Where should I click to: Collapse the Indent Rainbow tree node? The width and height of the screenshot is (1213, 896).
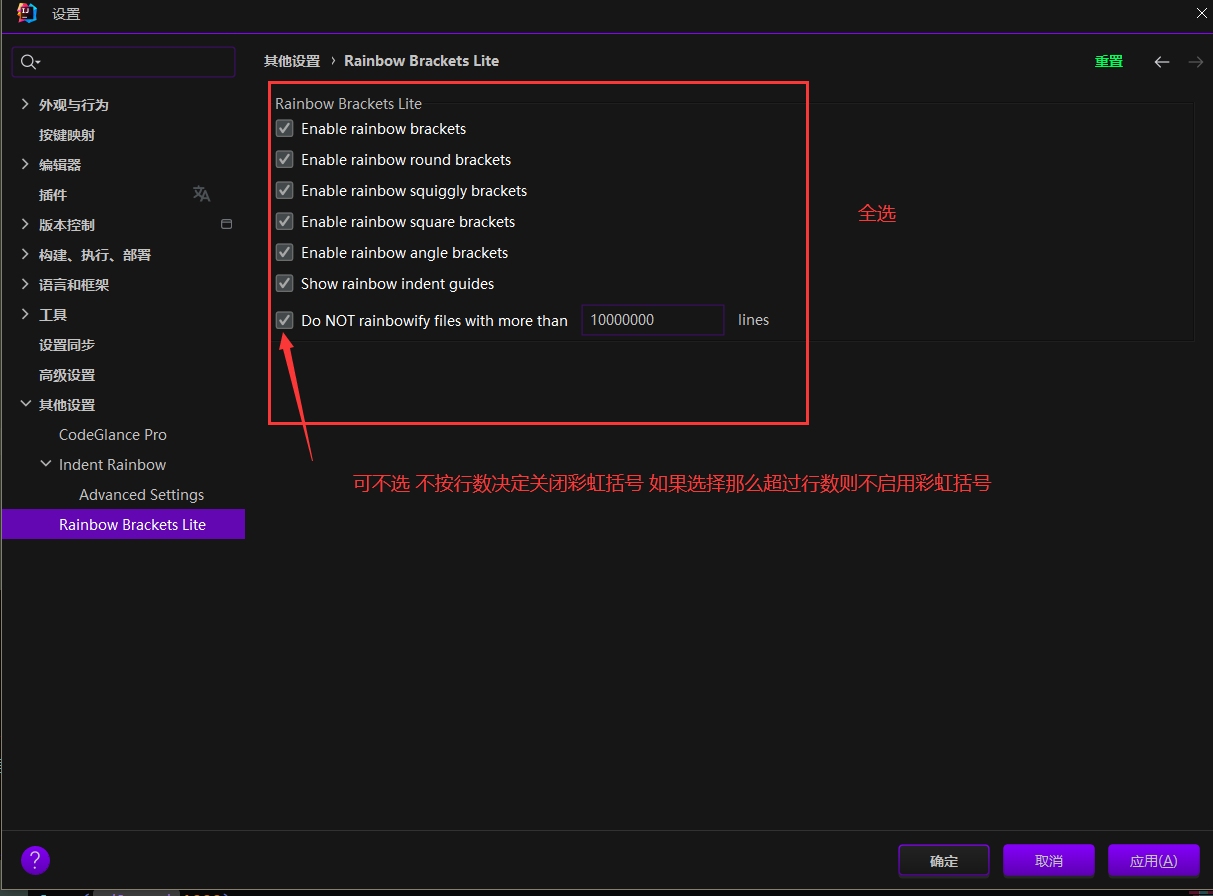click(45, 464)
